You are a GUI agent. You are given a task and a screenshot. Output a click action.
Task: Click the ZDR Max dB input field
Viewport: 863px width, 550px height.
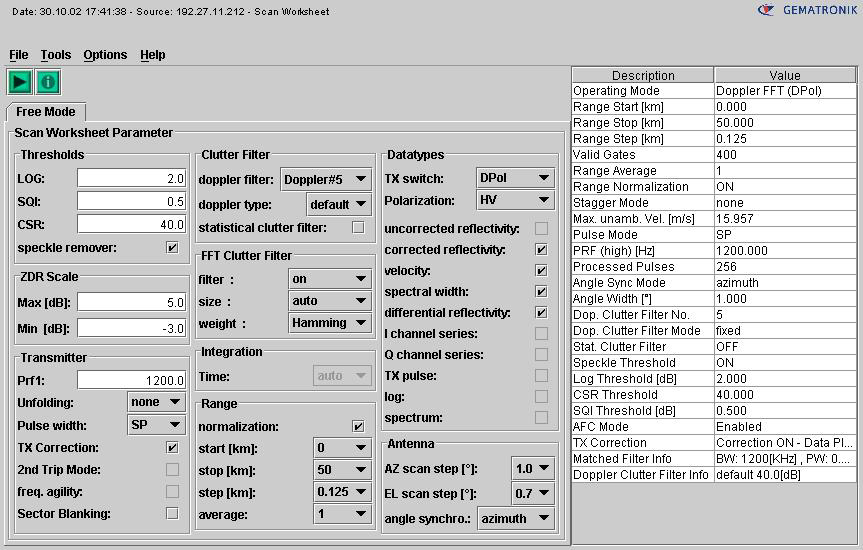coord(132,302)
